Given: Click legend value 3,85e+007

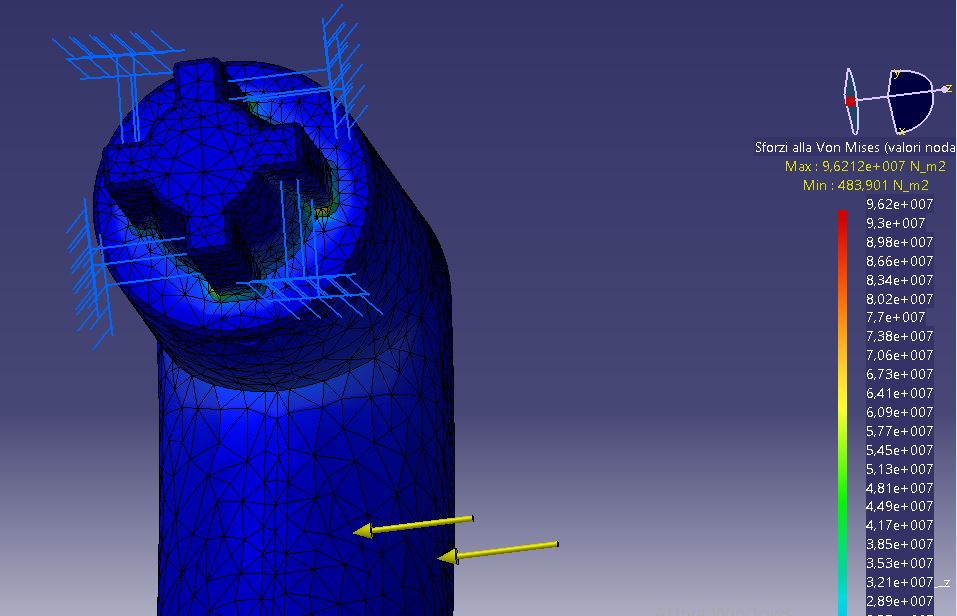Looking at the screenshot, I should click(900, 544).
